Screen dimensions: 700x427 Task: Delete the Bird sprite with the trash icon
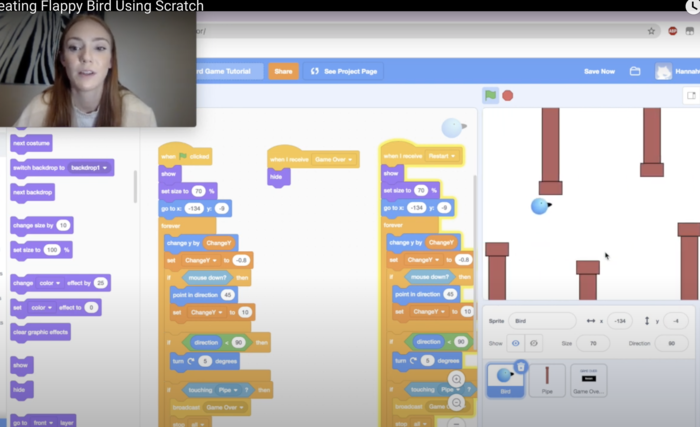pos(521,367)
